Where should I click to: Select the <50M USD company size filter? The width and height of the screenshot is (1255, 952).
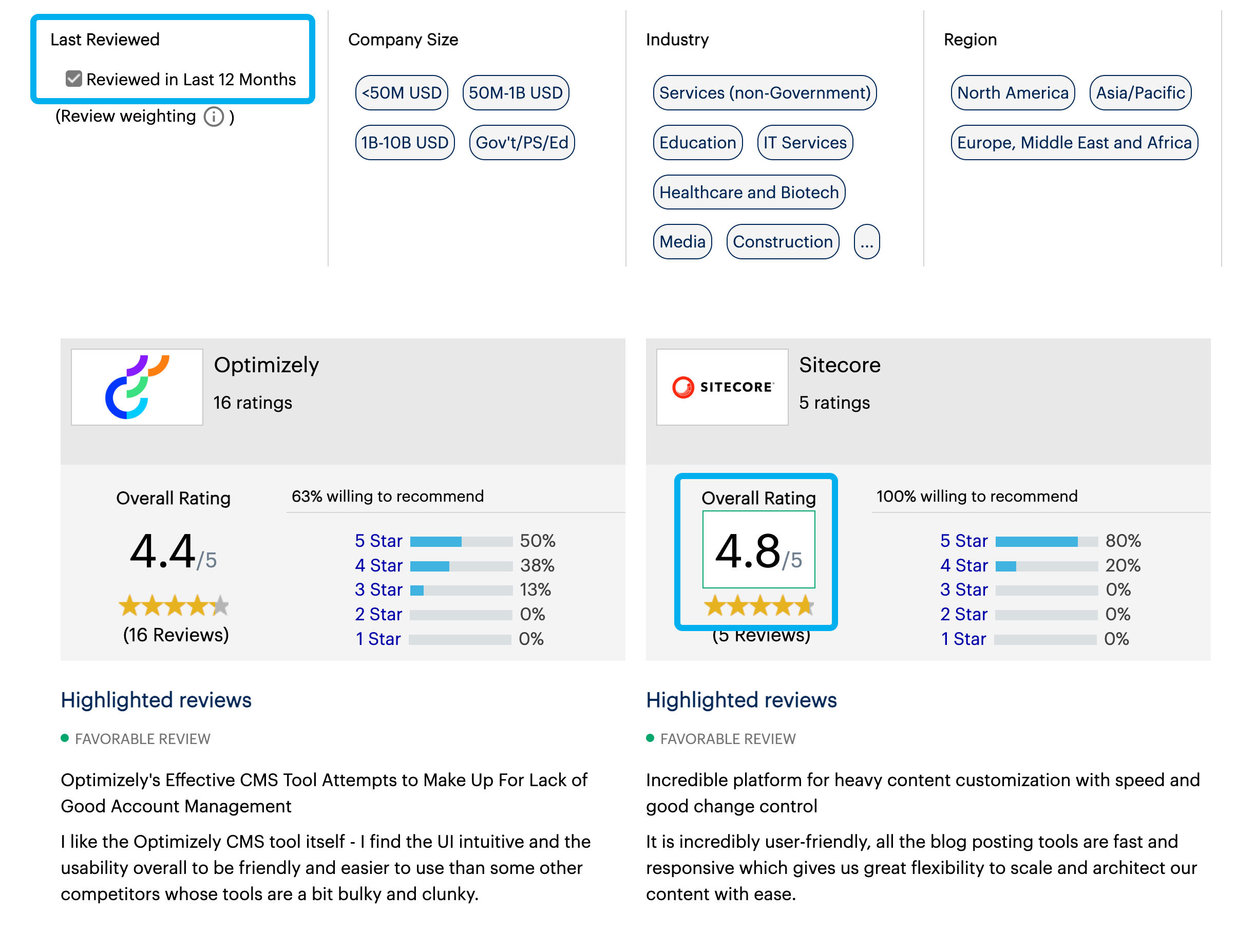[402, 92]
